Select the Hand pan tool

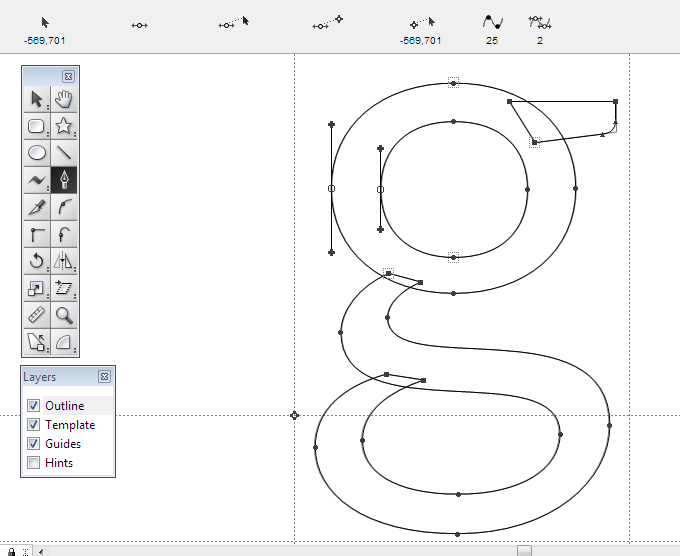(x=64, y=99)
